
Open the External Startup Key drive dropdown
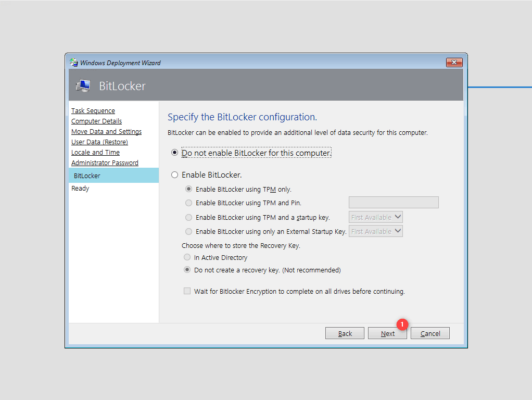(x=376, y=231)
